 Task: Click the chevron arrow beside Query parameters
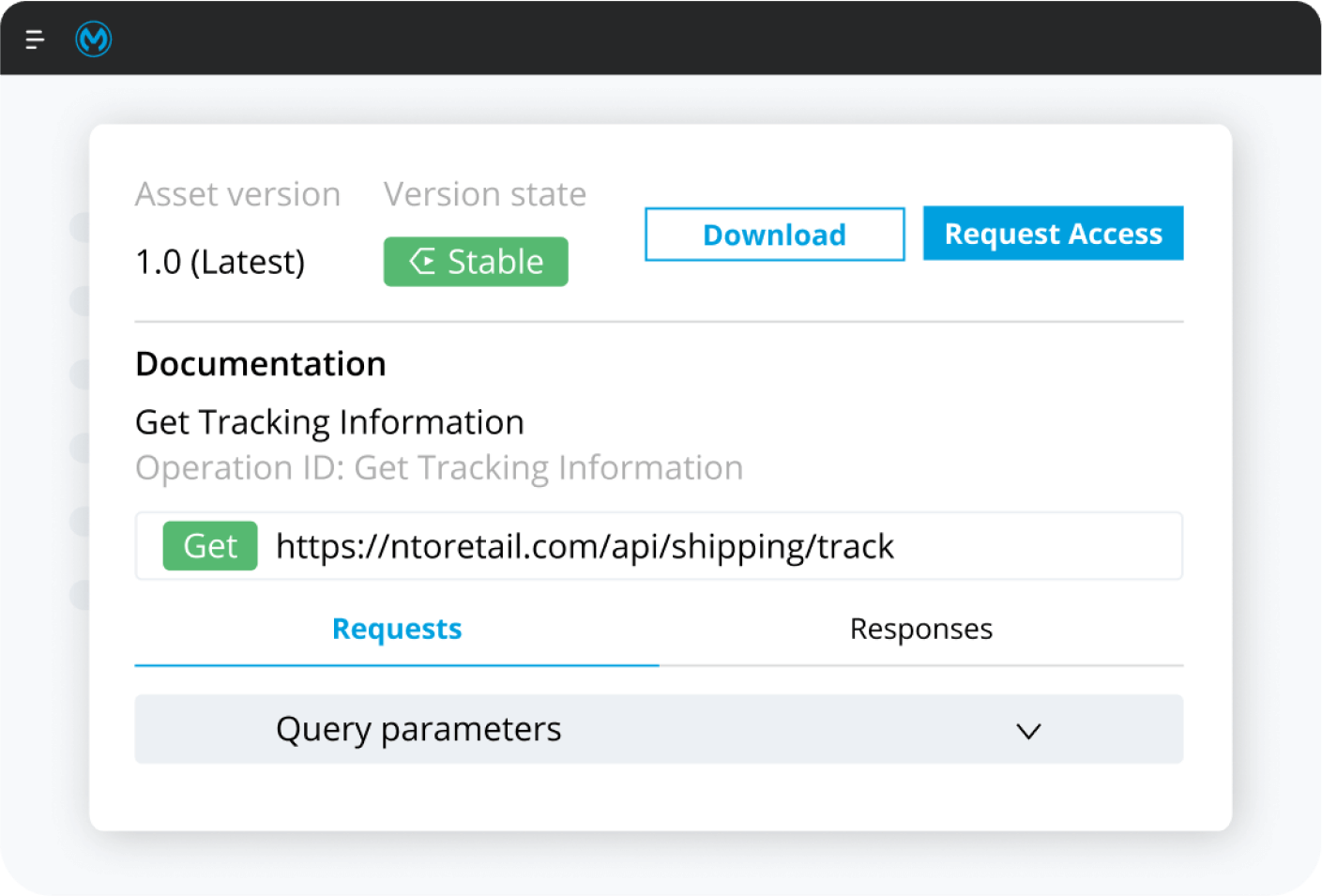click(1029, 731)
